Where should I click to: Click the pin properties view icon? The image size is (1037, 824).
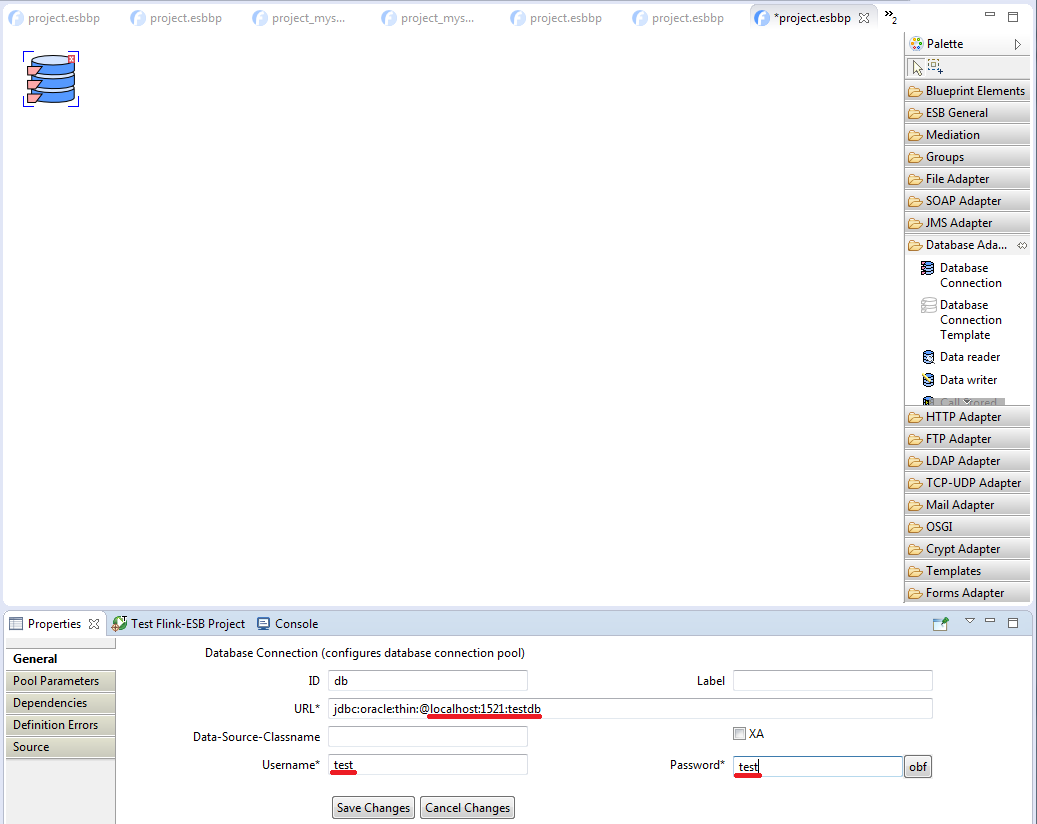click(941, 623)
